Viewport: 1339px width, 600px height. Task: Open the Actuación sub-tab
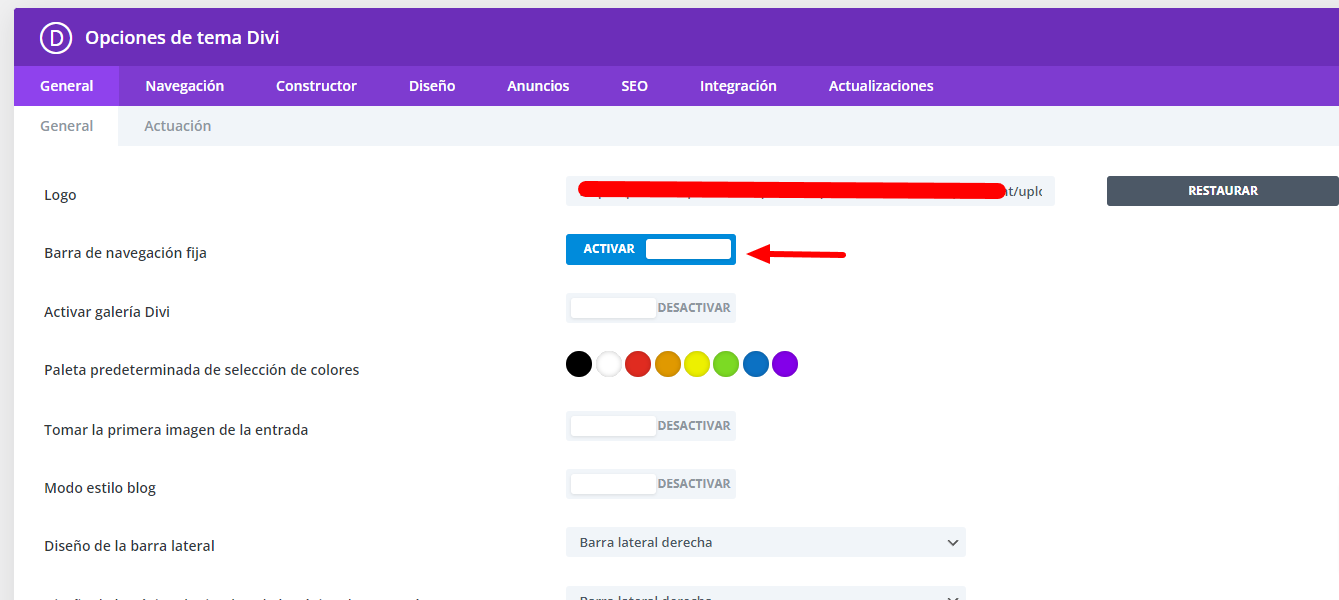point(177,126)
